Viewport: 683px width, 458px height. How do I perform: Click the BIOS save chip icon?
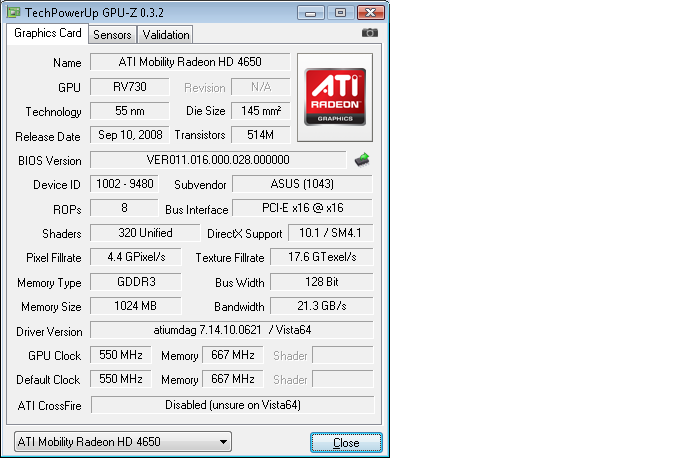(362, 160)
